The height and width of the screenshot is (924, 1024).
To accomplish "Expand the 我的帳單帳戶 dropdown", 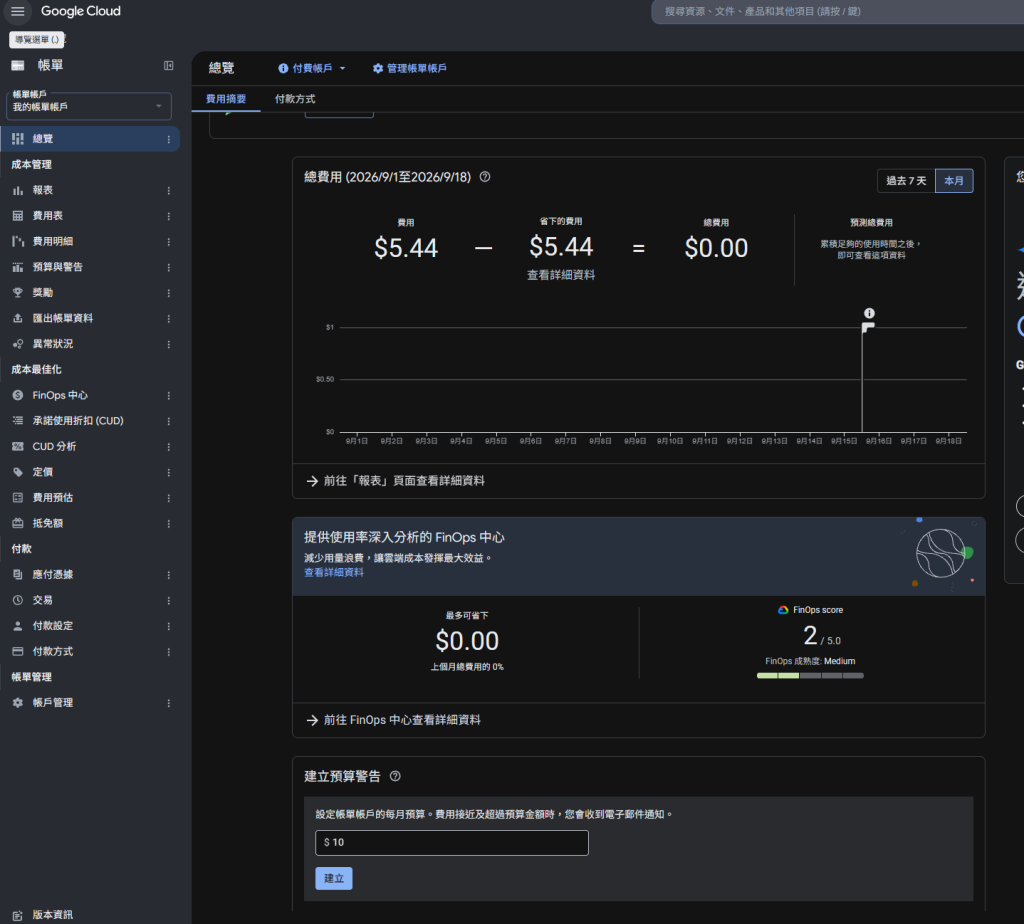I will [x=89, y=106].
